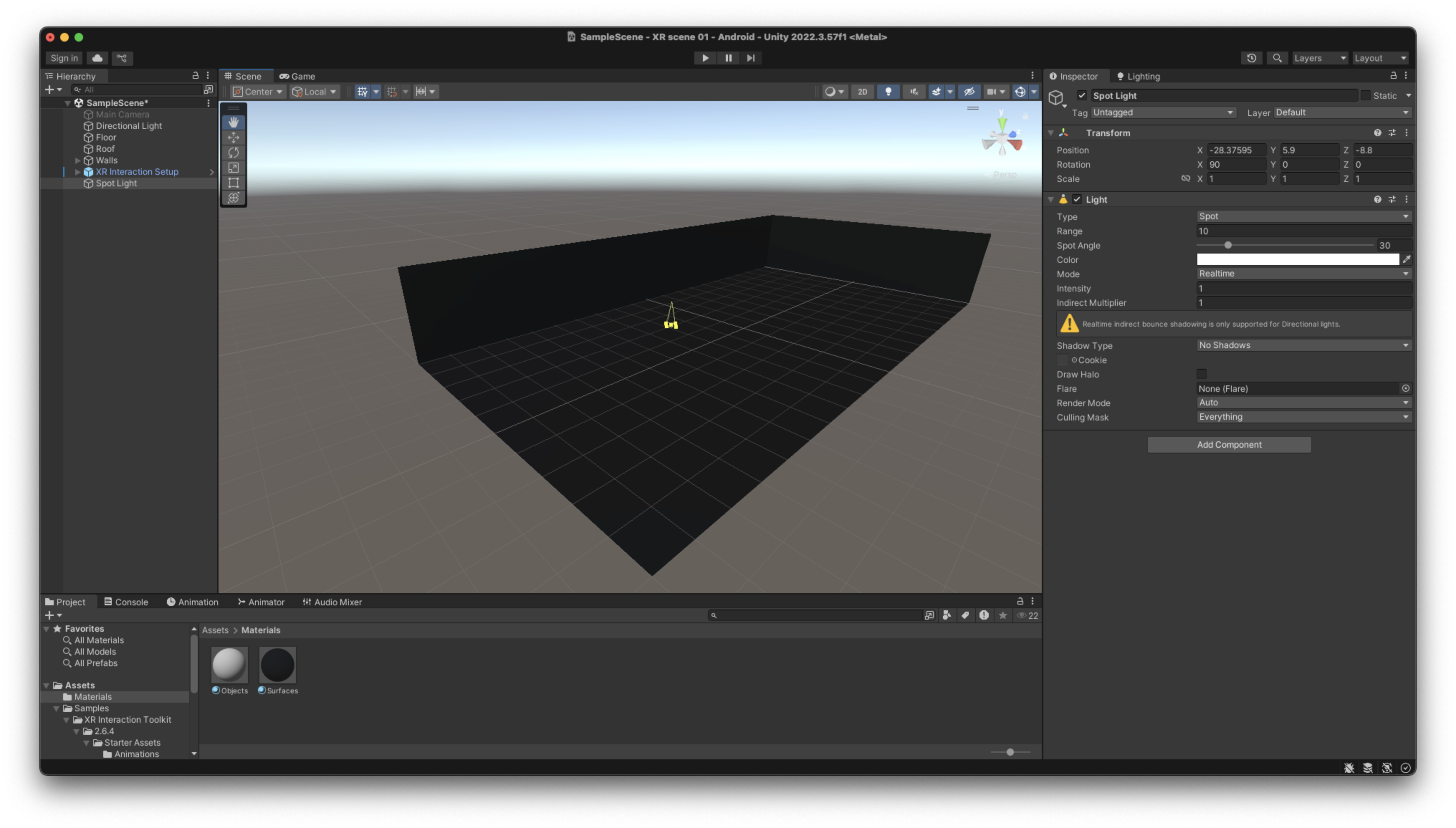
Task: Enable the Draw Halo checkbox
Action: click(1201, 374)
